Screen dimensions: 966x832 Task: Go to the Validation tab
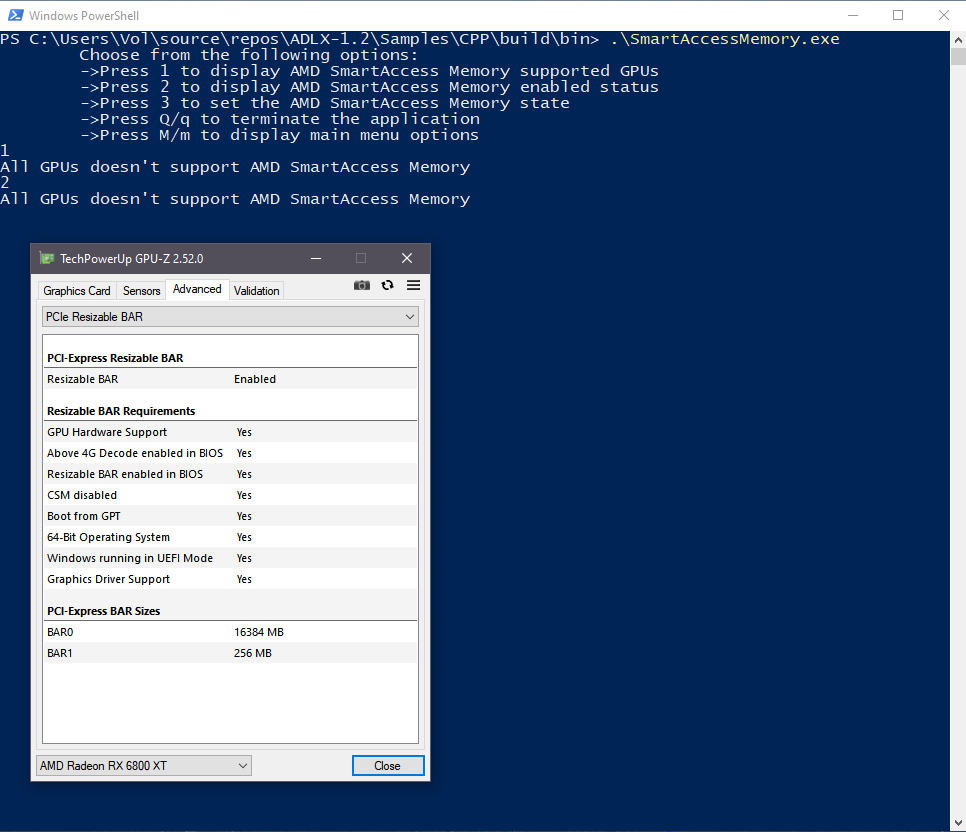pos(256,290)
